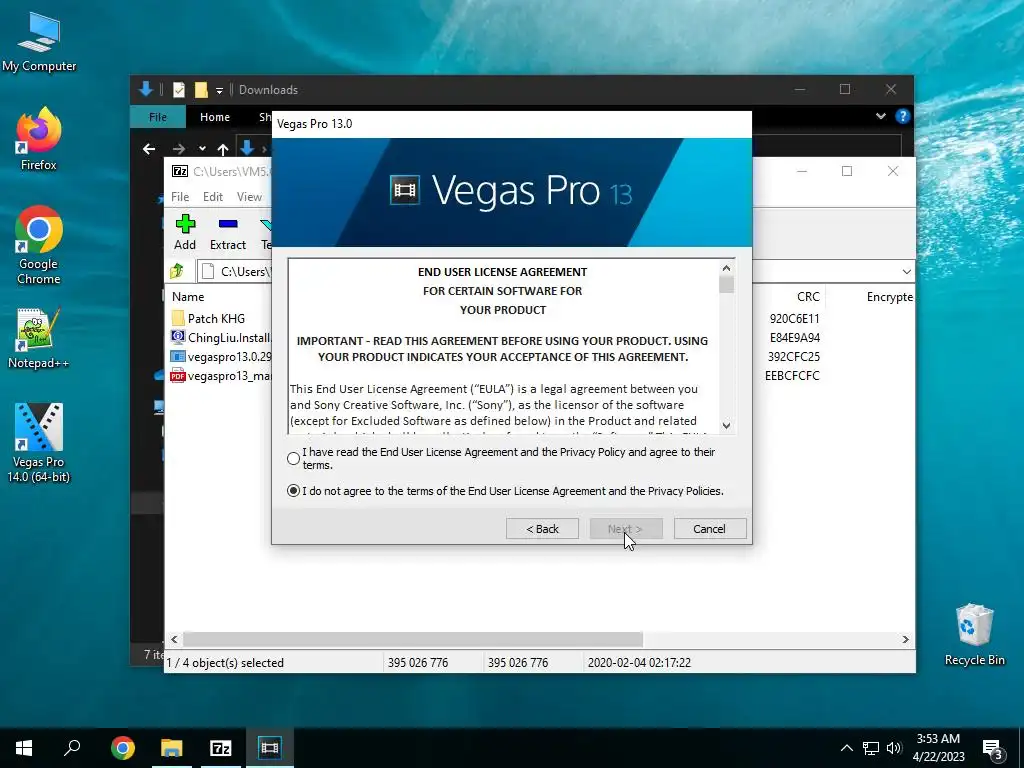This screenshot has width=1024, height=768.
Task: Show hidden system tray icons
Action: (846, 748)
